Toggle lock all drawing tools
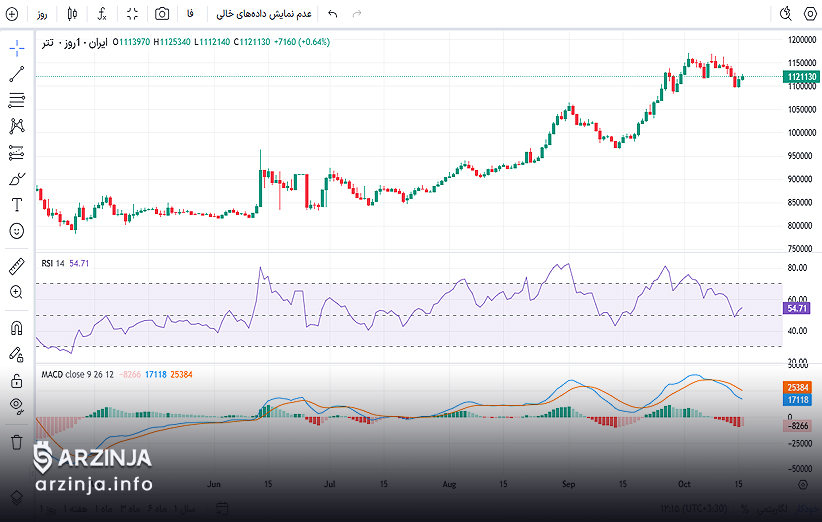The height and width of the screenshot is (522, 822). [17, 380]
